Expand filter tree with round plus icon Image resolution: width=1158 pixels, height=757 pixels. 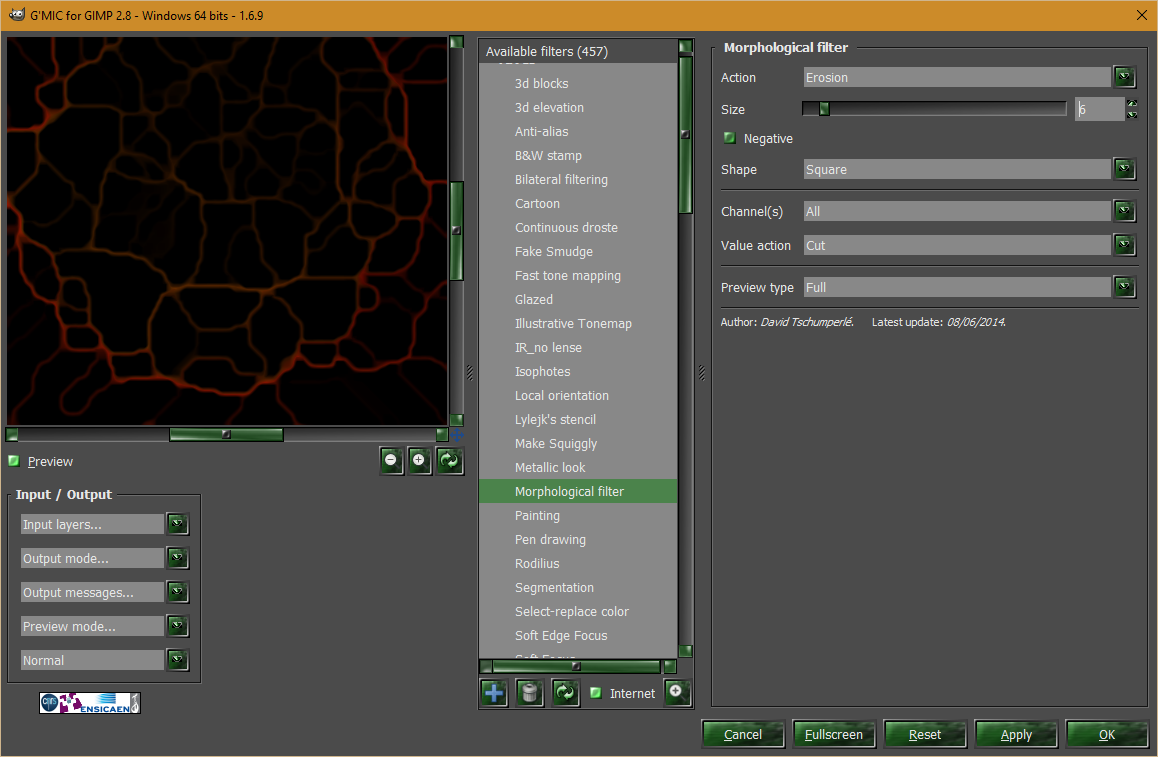point(676,692)
